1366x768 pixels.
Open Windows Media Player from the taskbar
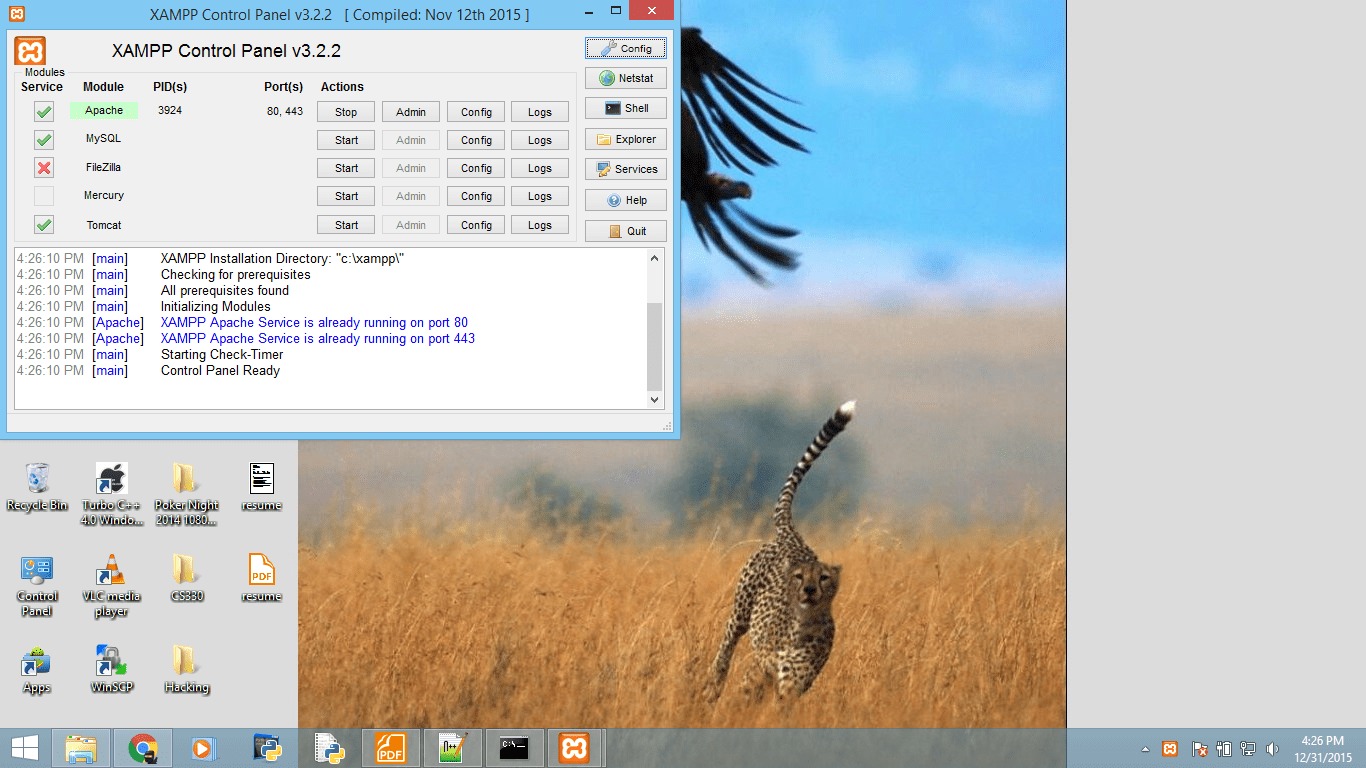(x=204, y=748)
